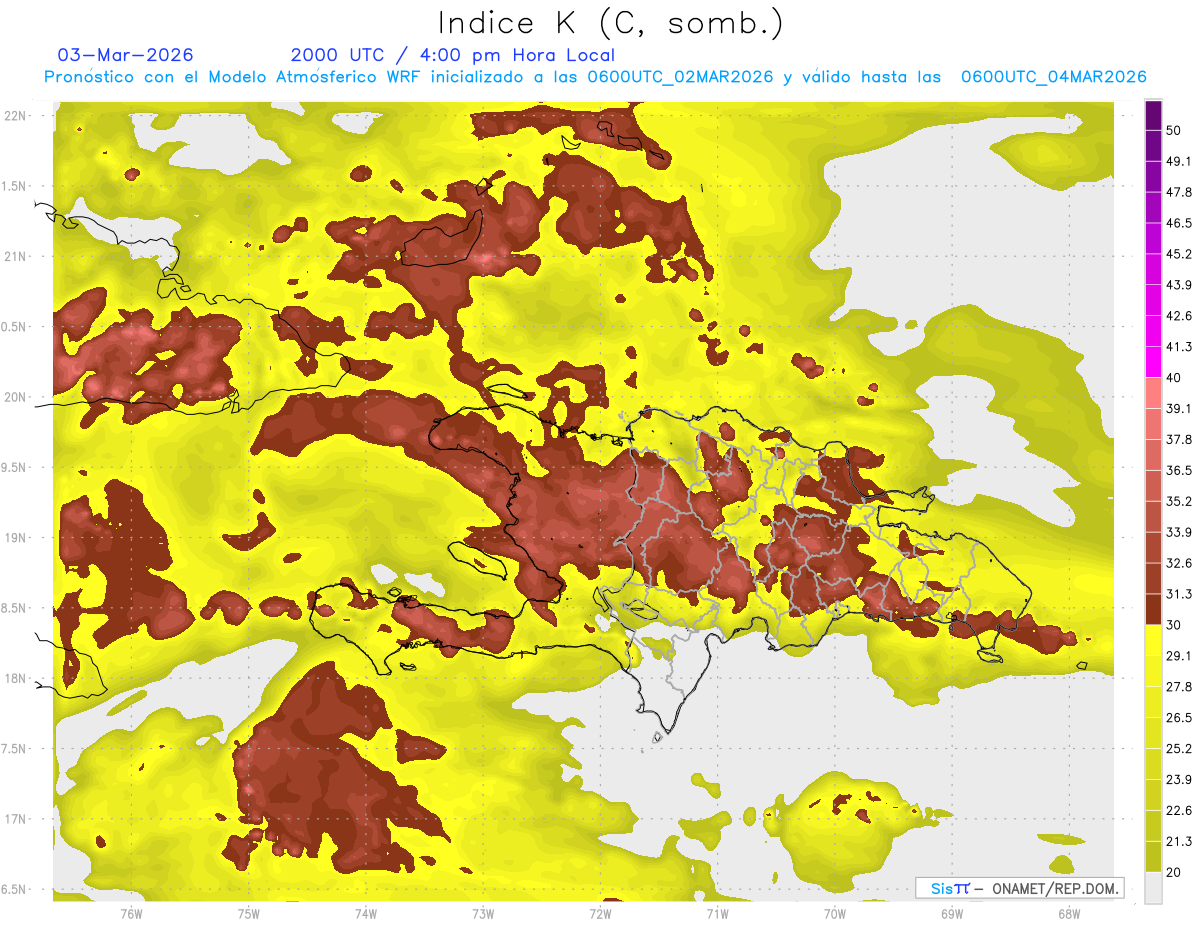The height and width of the screenshot is (927, 1200).
Task: Click the '37.8' colorbar value
Action: (x=1179, y=440)
